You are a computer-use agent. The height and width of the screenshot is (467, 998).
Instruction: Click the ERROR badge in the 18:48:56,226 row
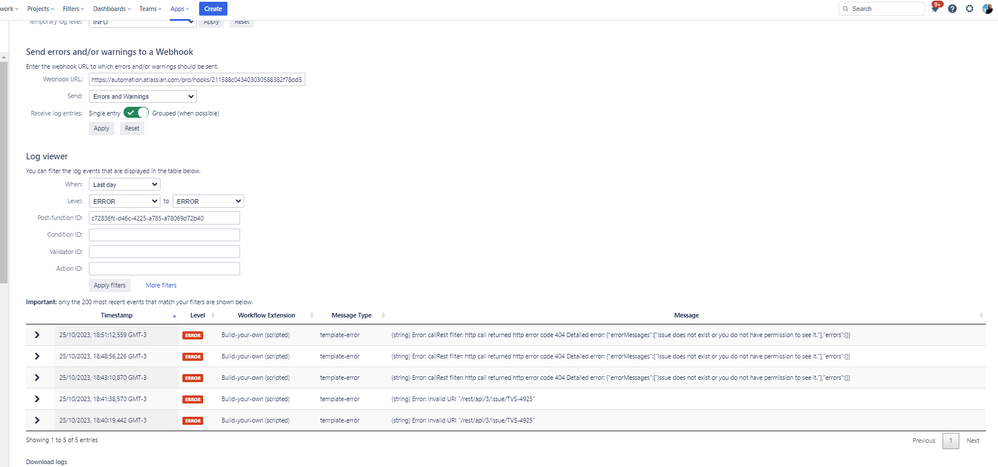pyautogui.click(x=193, y=357)
